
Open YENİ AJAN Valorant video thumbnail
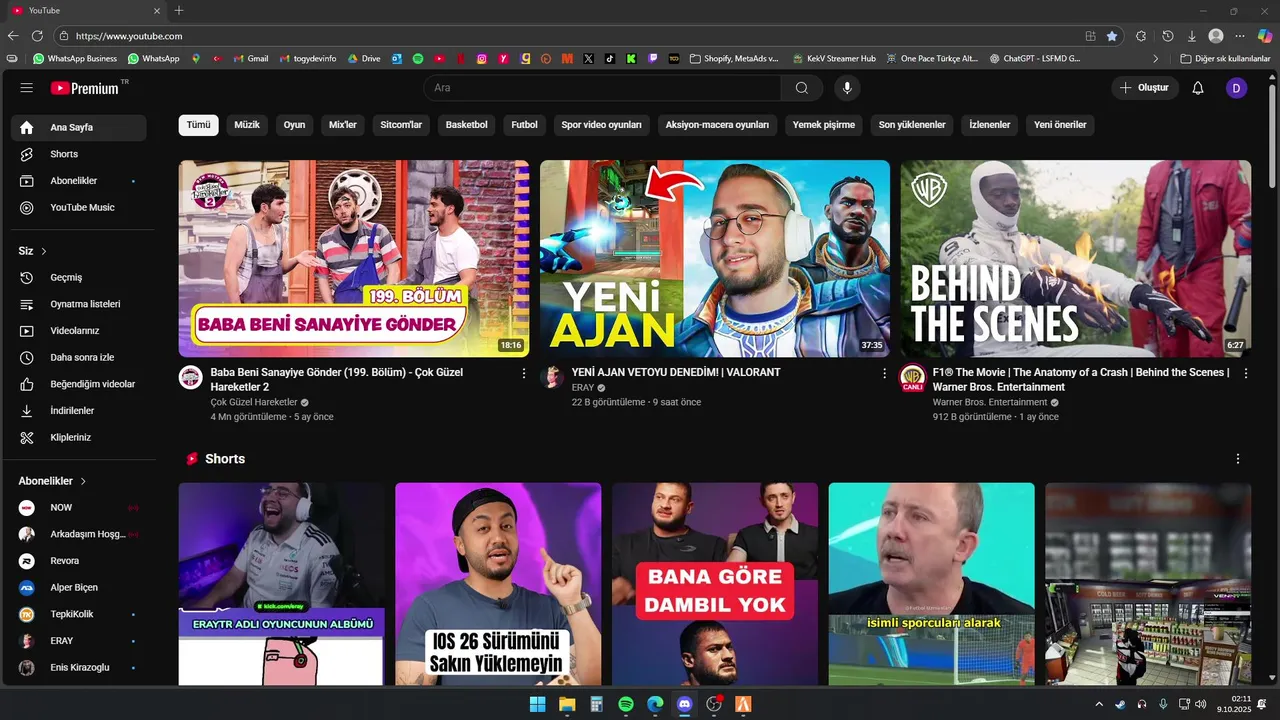[x=715, y=258]
